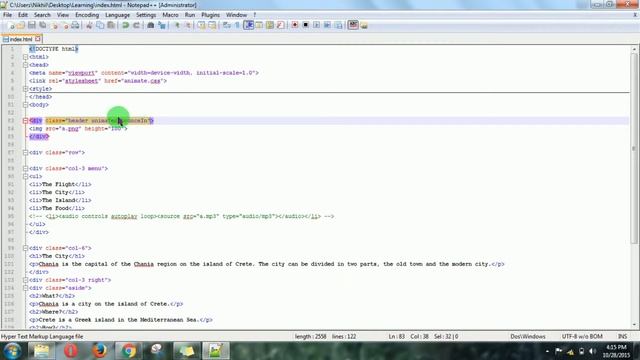The image size is (640, 360).
Task: Click the Redo toolbar icon
Action: click(x=136, y=25)
